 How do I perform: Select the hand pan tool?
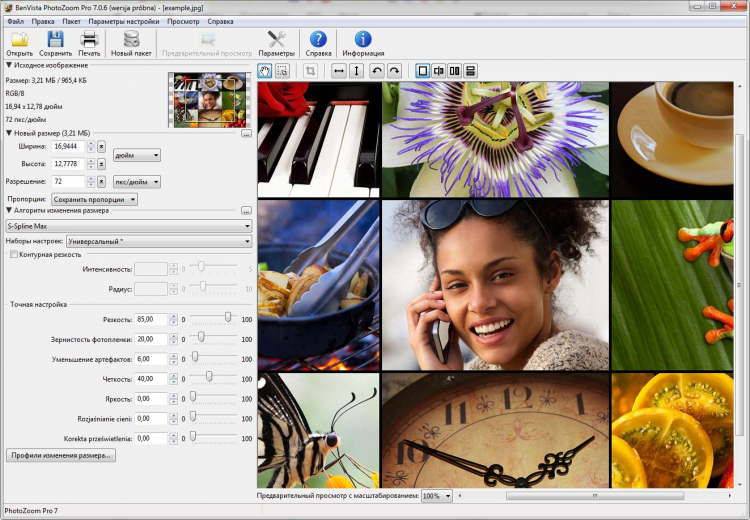265,71
